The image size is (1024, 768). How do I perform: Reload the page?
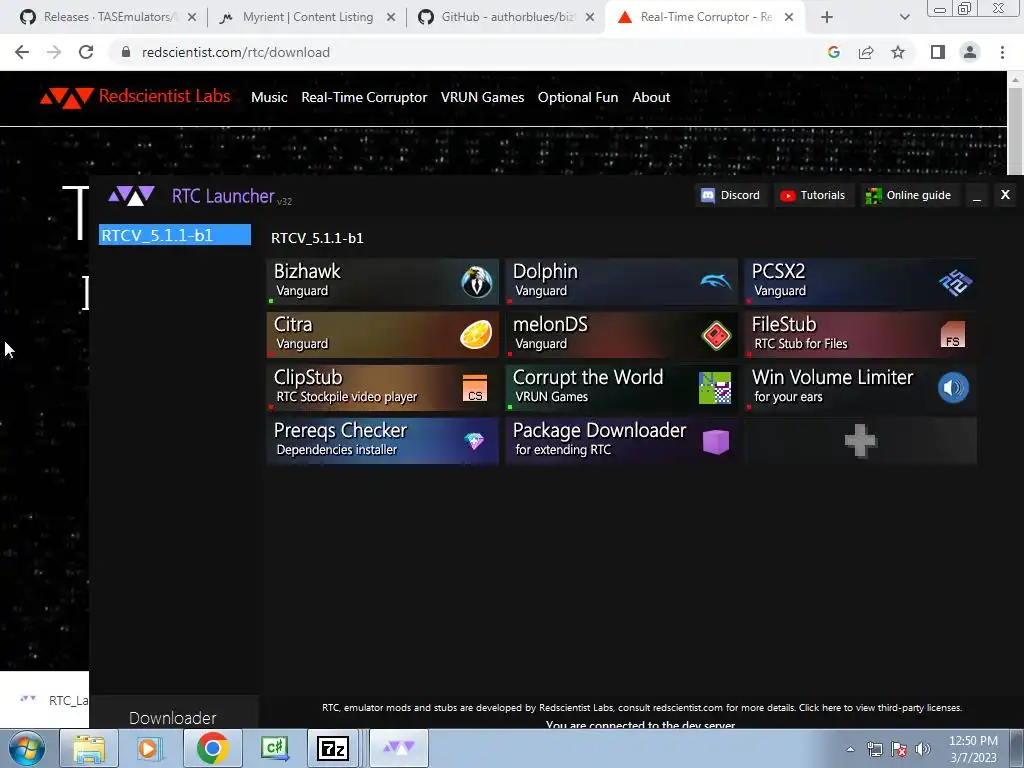86,52
